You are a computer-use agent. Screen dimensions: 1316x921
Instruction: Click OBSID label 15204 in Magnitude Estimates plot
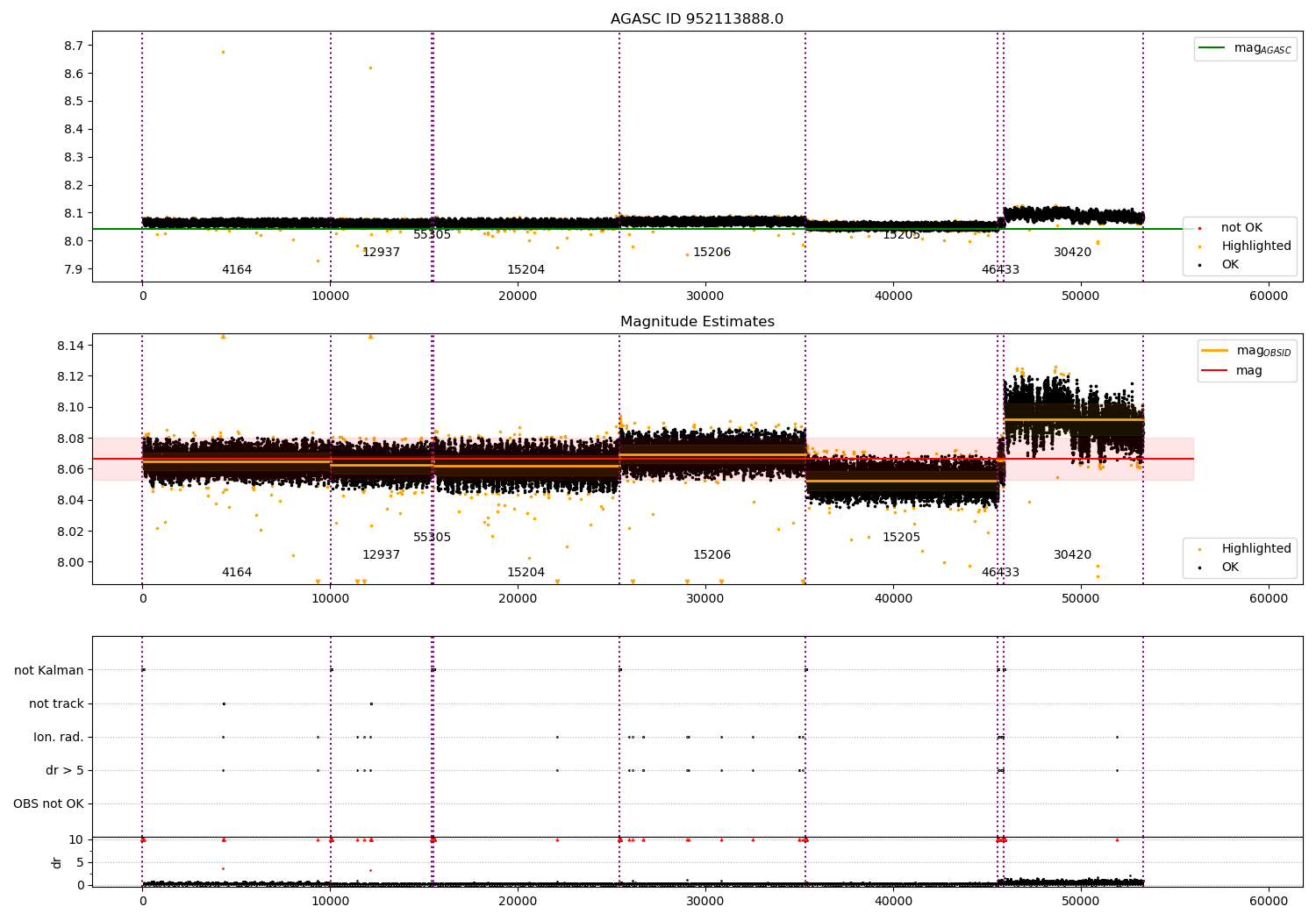click(x=526, y=573)
